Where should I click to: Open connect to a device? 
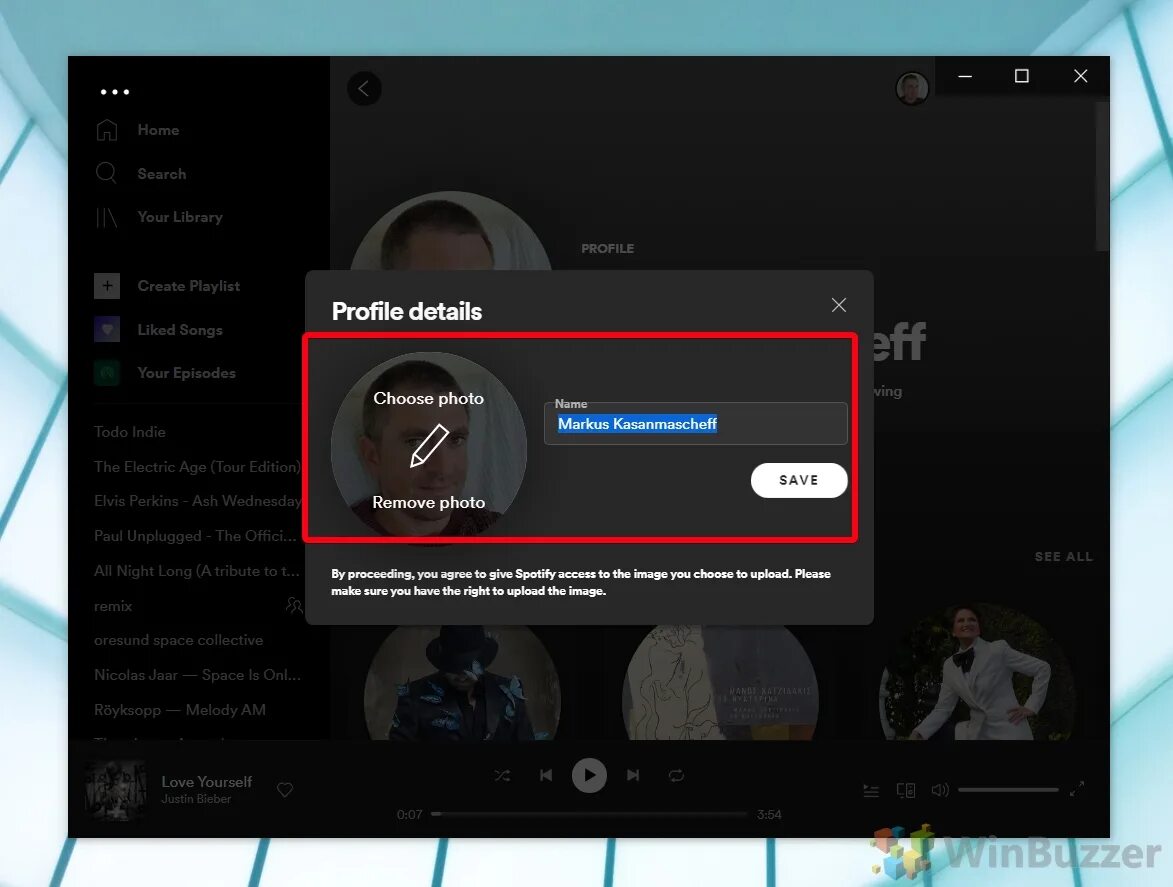[906, 791]
